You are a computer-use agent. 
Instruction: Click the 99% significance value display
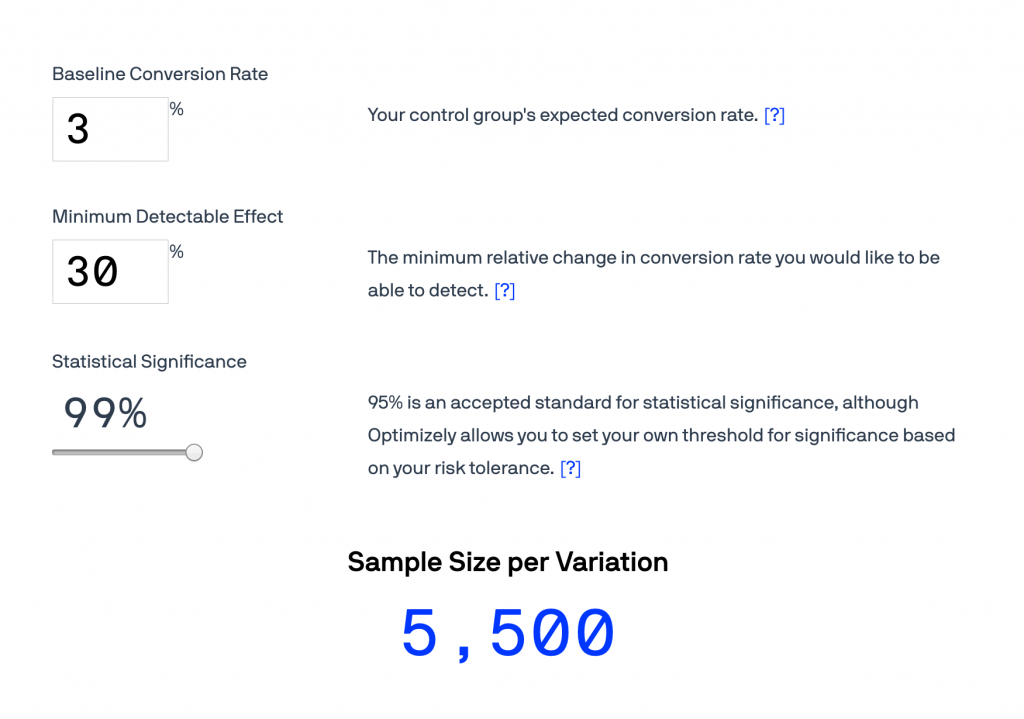(104, 410)
